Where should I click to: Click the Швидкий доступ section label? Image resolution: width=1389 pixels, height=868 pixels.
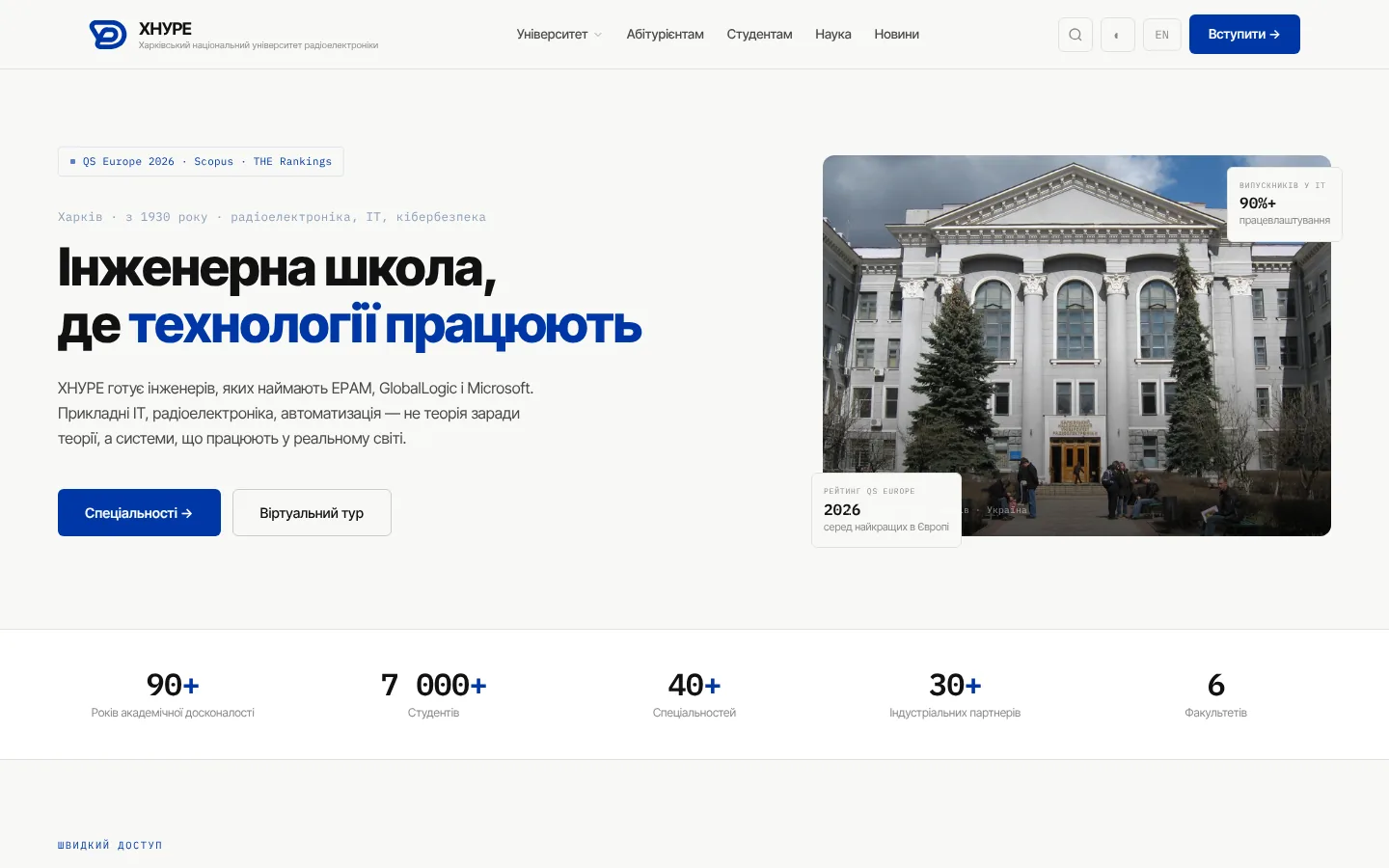tap(110, 846)
